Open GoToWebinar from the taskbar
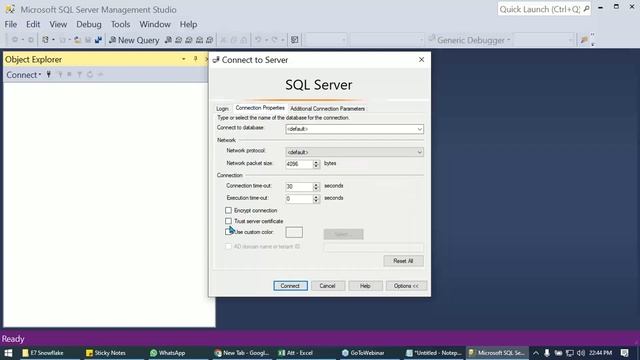The image size is (640, 360). [363, 353]
